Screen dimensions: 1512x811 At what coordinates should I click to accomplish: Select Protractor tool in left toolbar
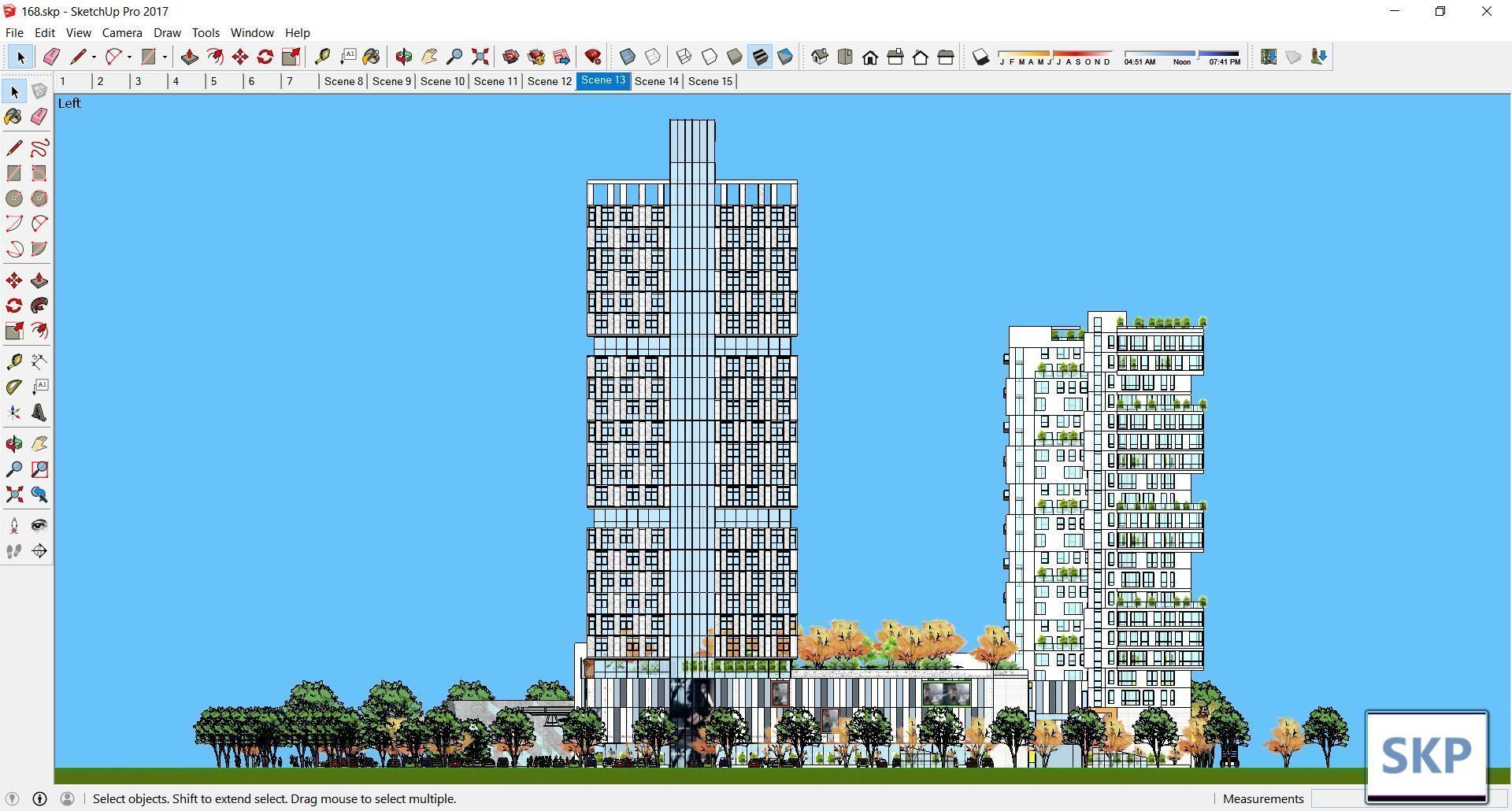click(x=14, y=387)
